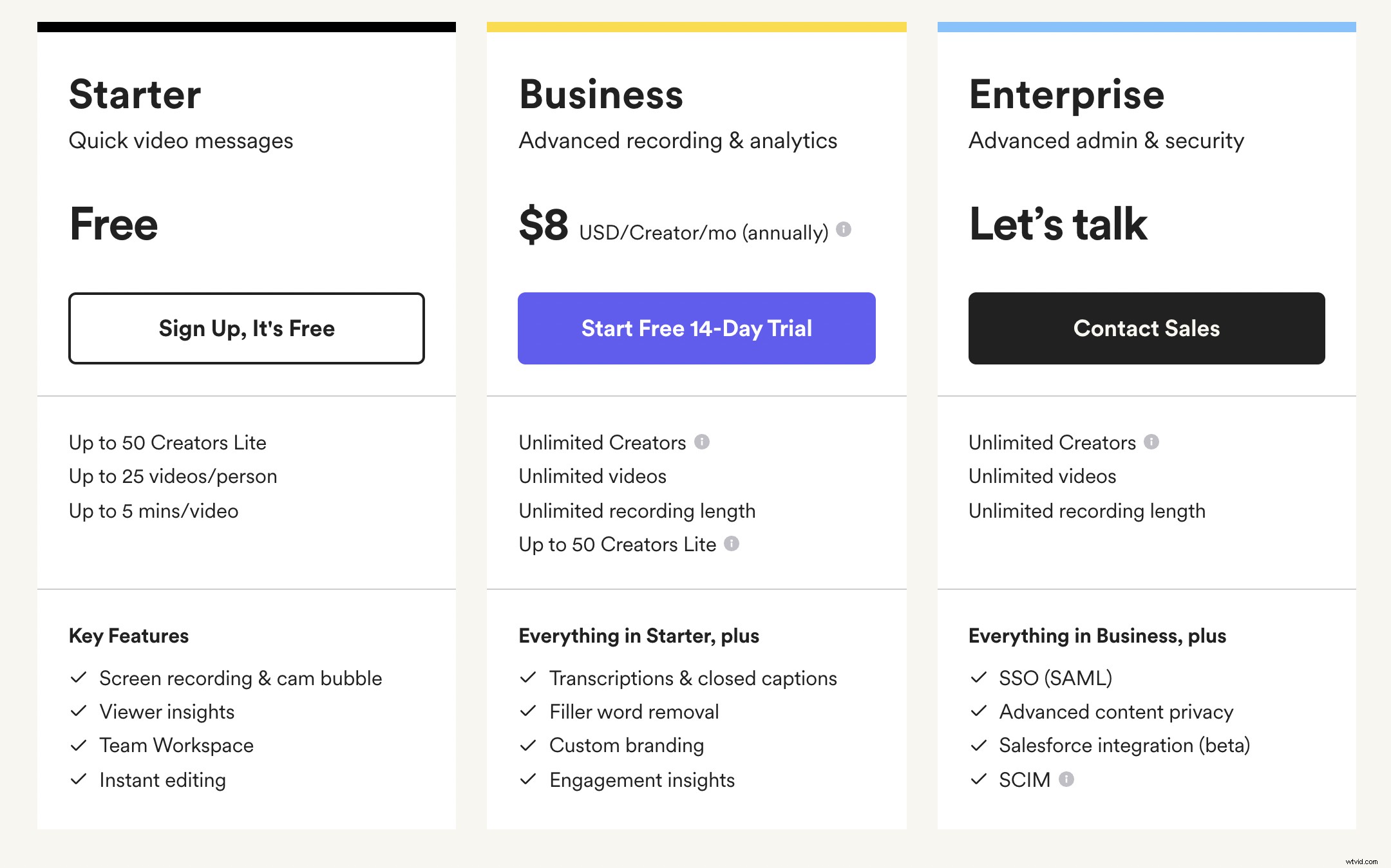Click checkmark beside Transcriptions & closed captions
The height and width of the screenshot is (868, 1391).
528,677
